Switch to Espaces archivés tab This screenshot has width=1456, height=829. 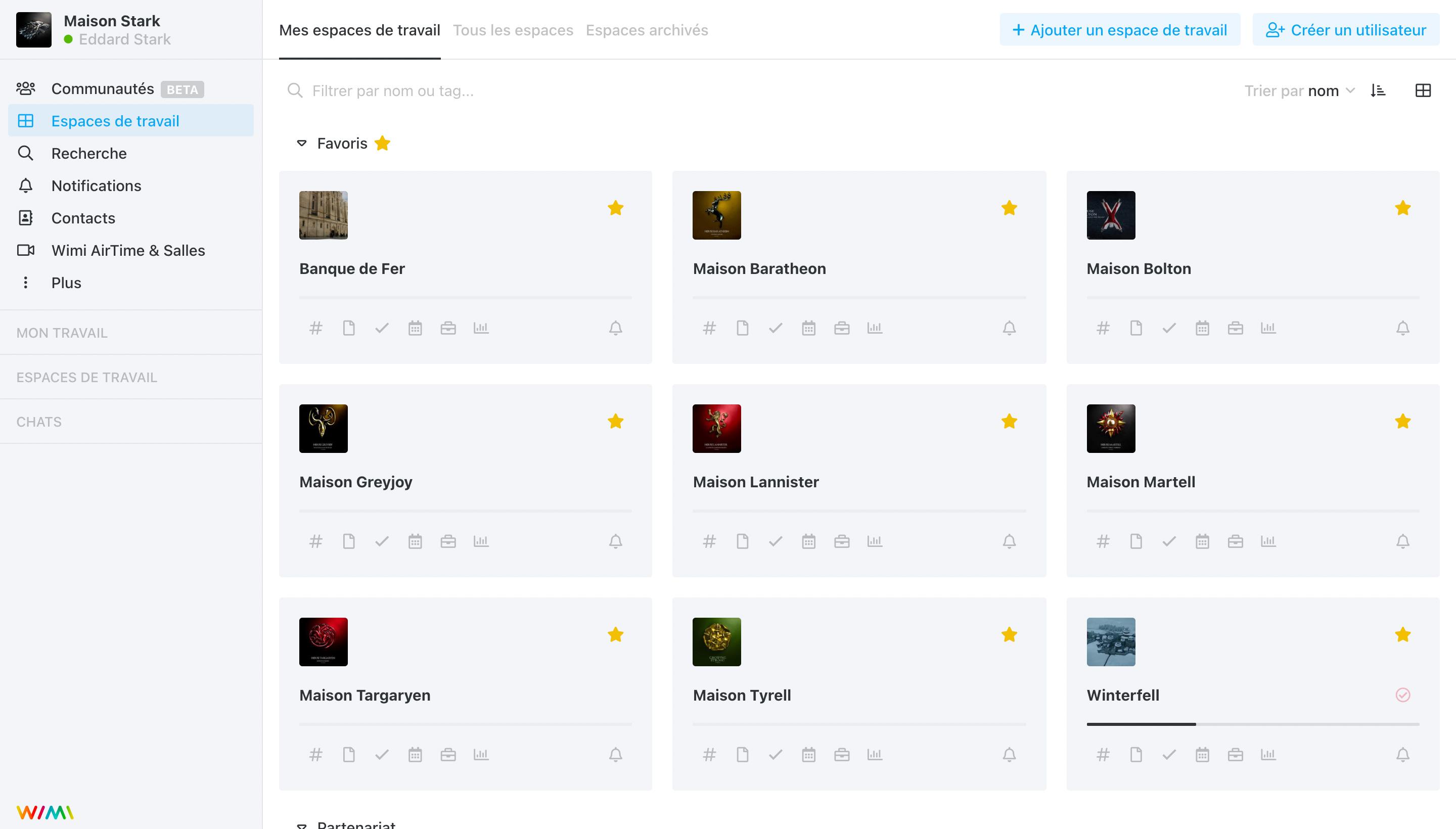click(647, 30)
